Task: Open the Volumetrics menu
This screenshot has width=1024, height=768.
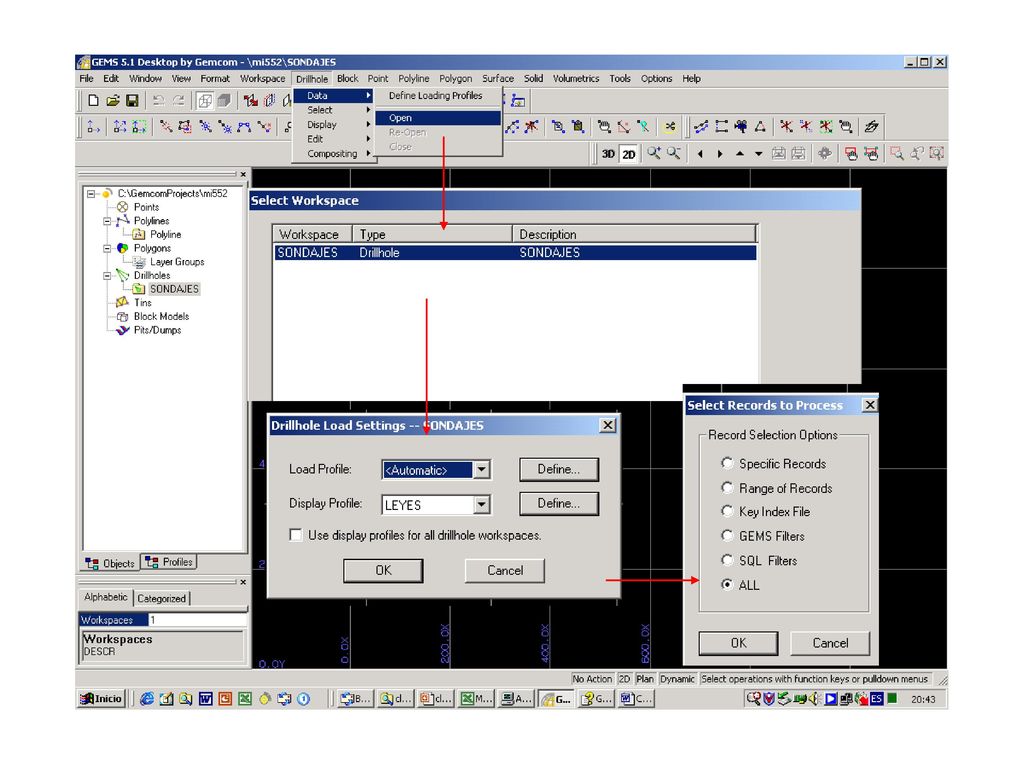Action: point(575,78)
